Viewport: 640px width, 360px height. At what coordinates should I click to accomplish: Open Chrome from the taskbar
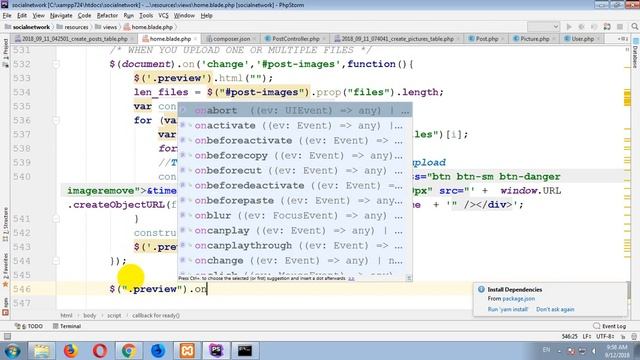(x=129, y=351)
